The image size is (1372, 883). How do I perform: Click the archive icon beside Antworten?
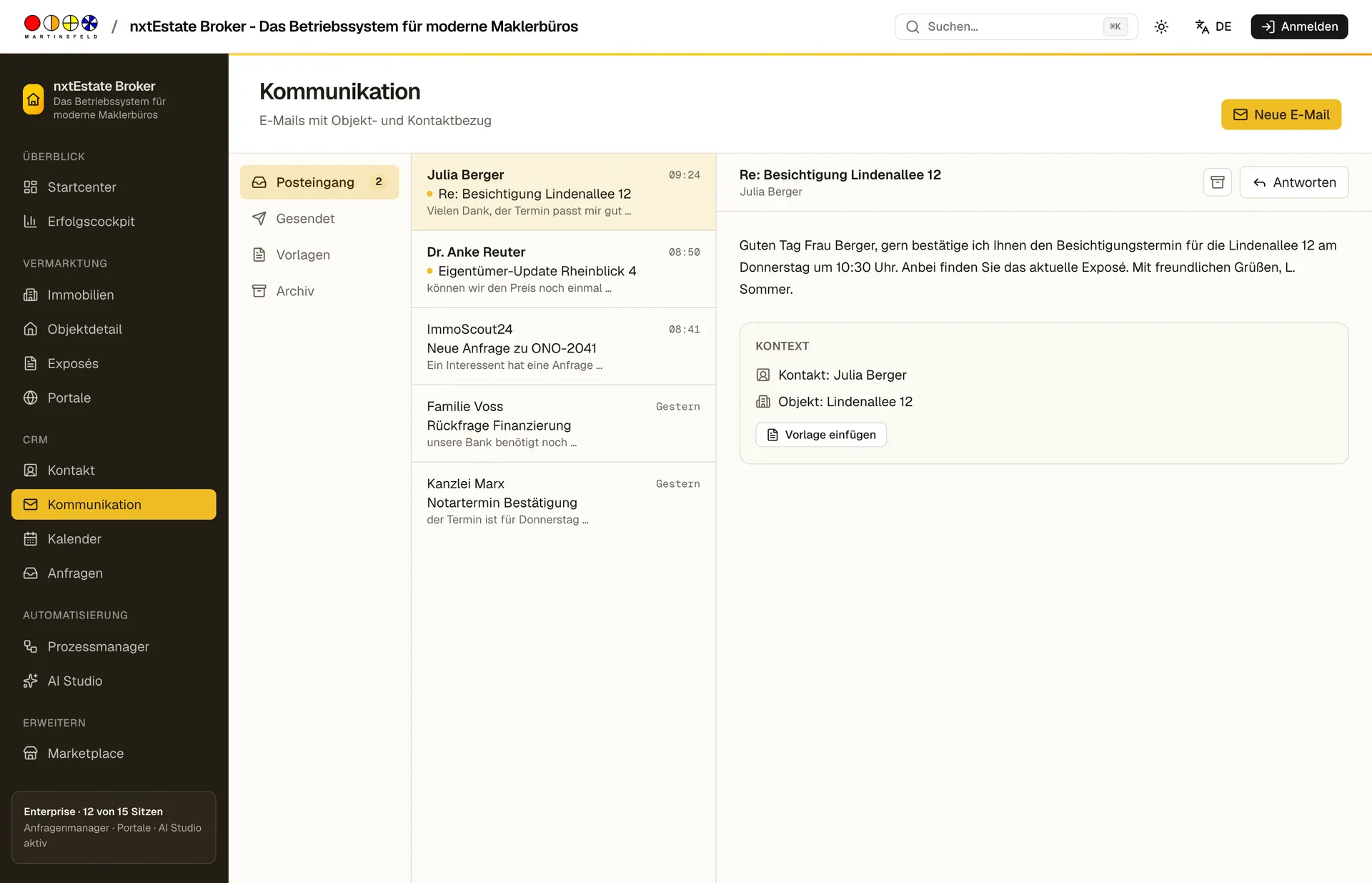coord(1217,182)
